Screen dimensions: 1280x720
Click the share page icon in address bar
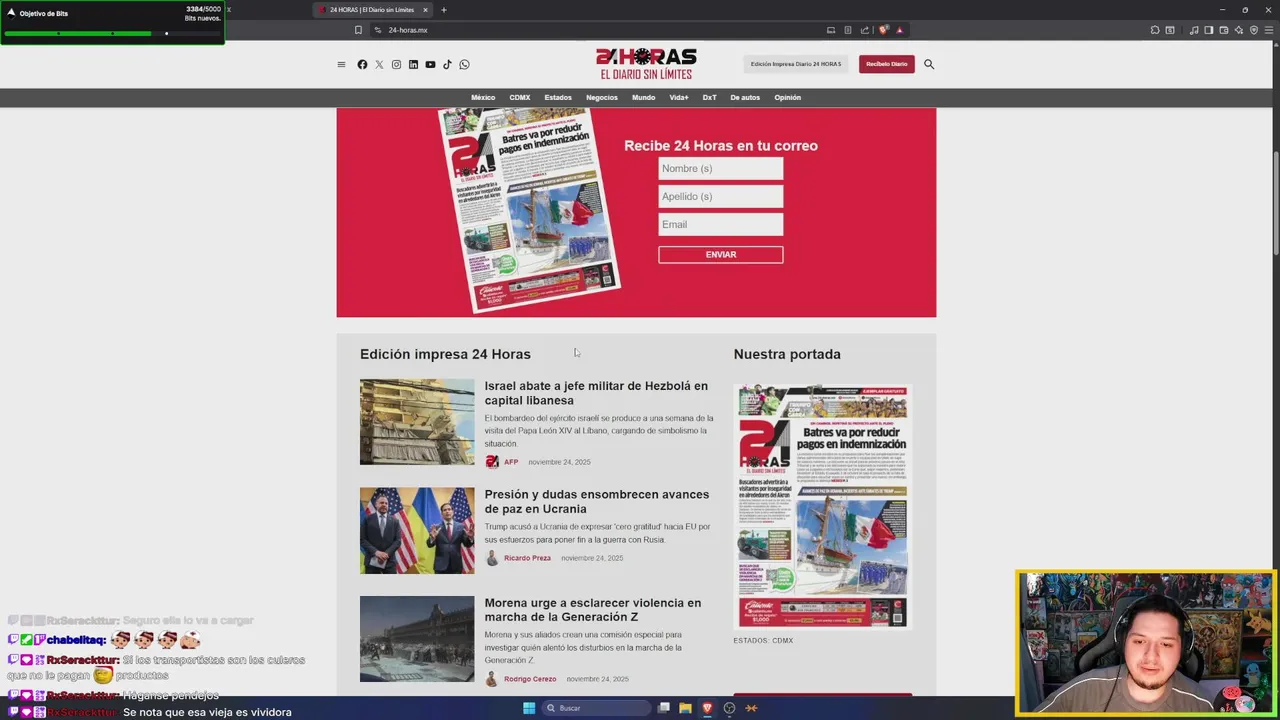pos(865,30)
